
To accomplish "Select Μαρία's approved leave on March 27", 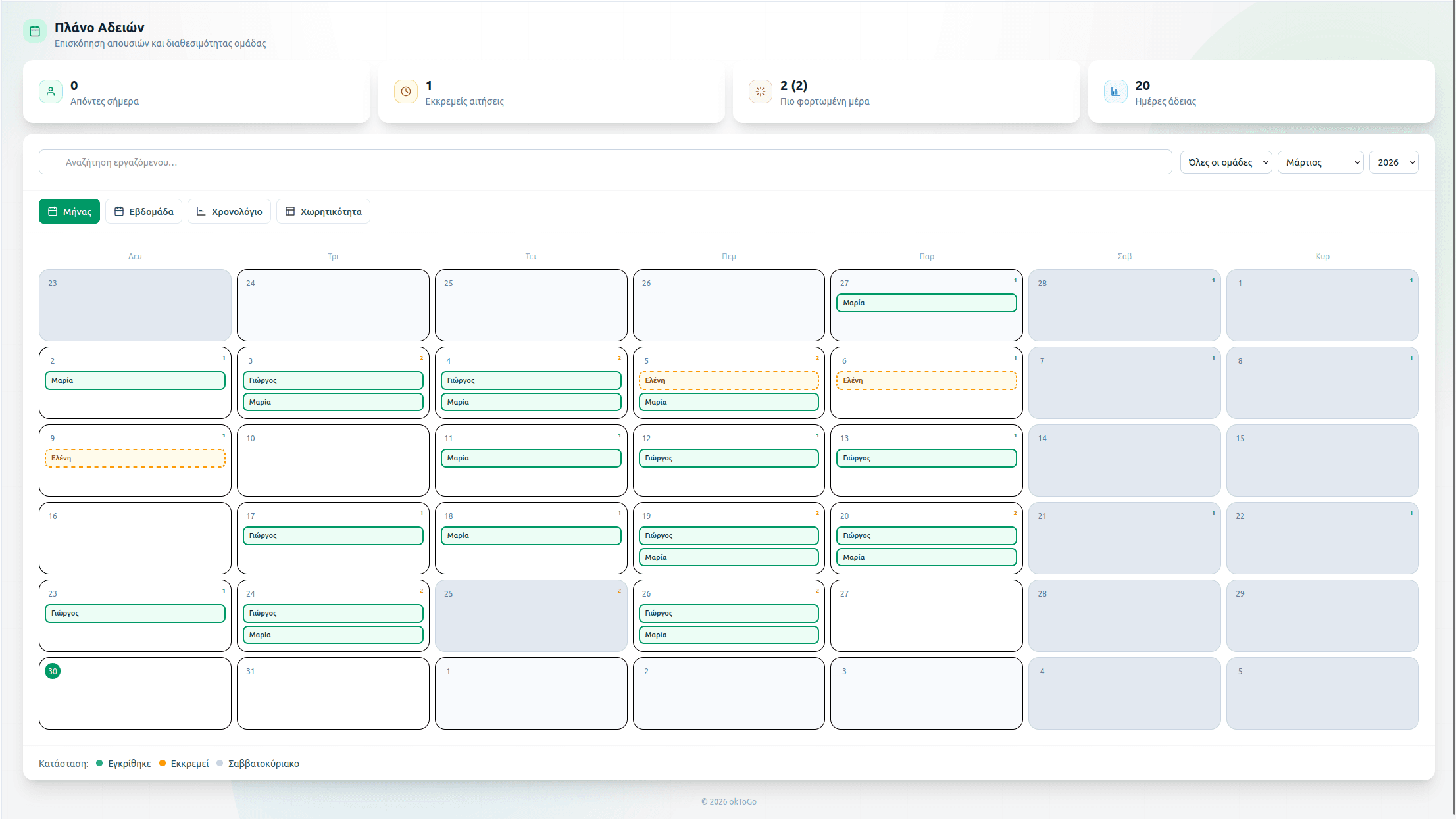I will click(x=926, y=303).
